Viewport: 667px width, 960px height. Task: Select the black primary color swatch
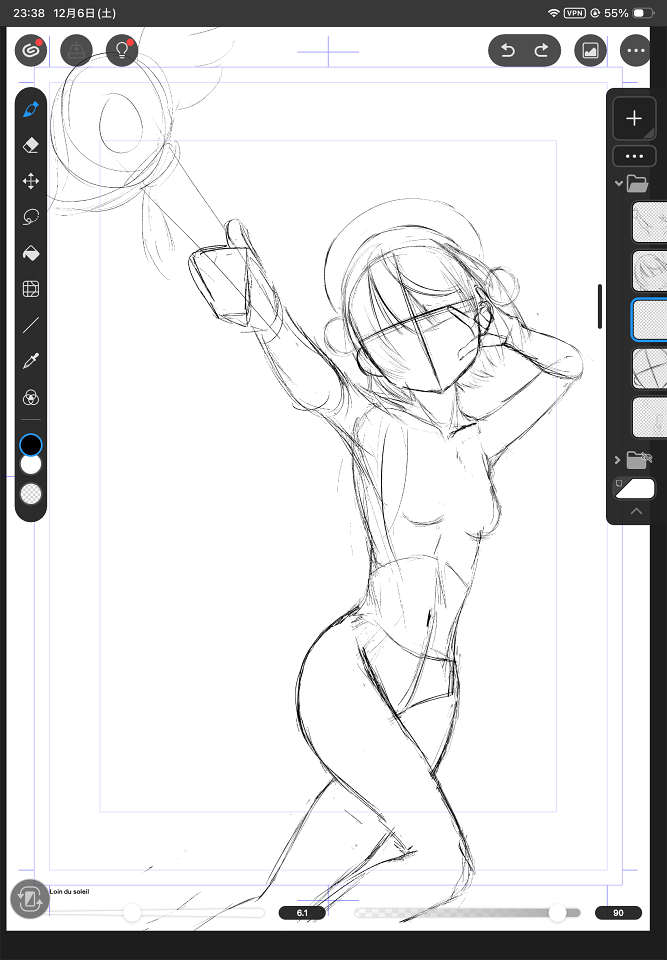pos(31,444)
